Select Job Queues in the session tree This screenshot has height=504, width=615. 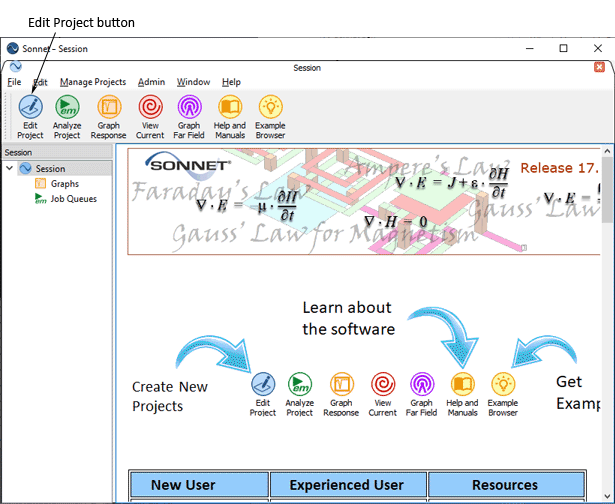[73, 199]
